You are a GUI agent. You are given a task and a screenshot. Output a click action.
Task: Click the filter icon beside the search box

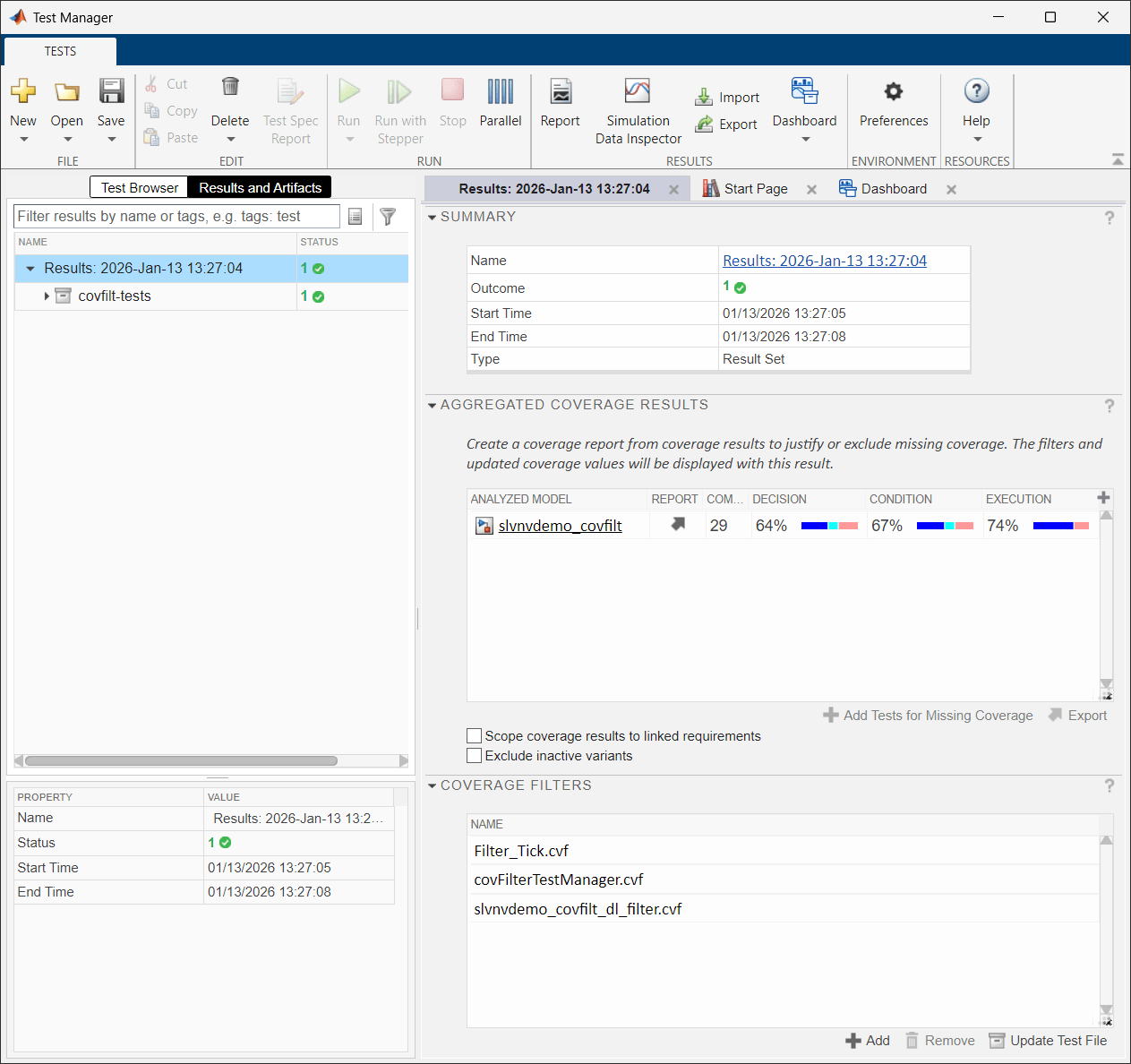tap(388, 216)
